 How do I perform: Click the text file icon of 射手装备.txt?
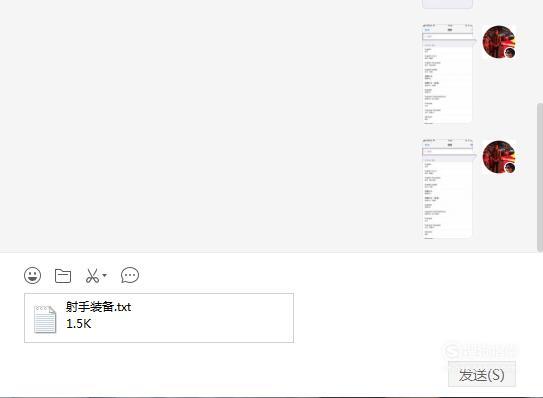(45, 319)
